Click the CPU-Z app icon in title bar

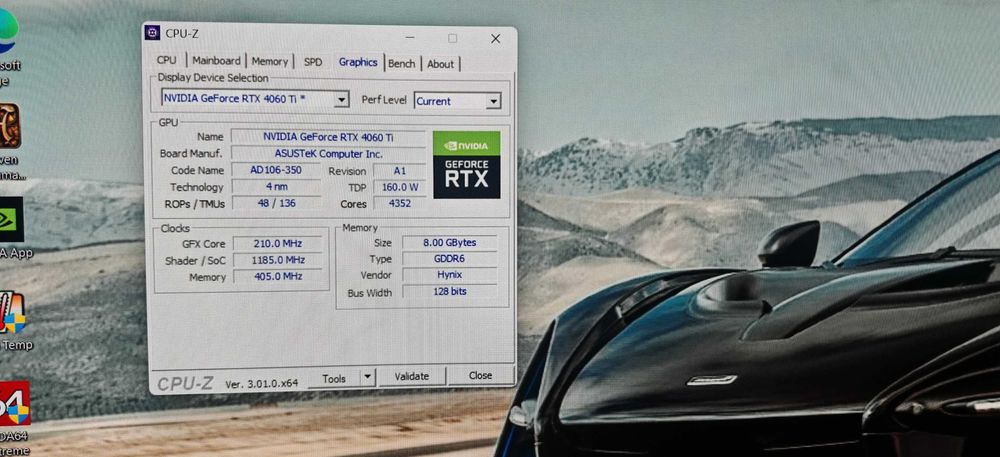point(152,33)
